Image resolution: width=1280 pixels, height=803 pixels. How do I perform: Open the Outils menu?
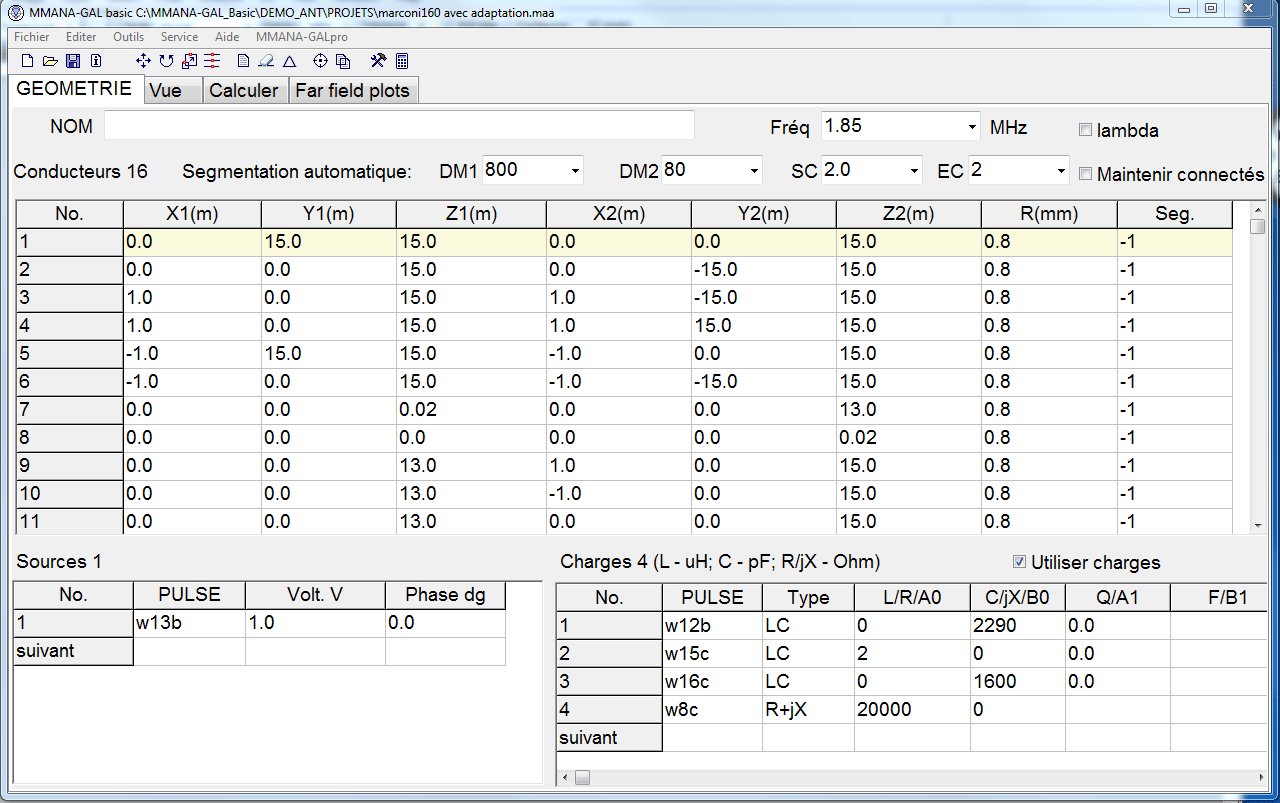coord(128,37)
